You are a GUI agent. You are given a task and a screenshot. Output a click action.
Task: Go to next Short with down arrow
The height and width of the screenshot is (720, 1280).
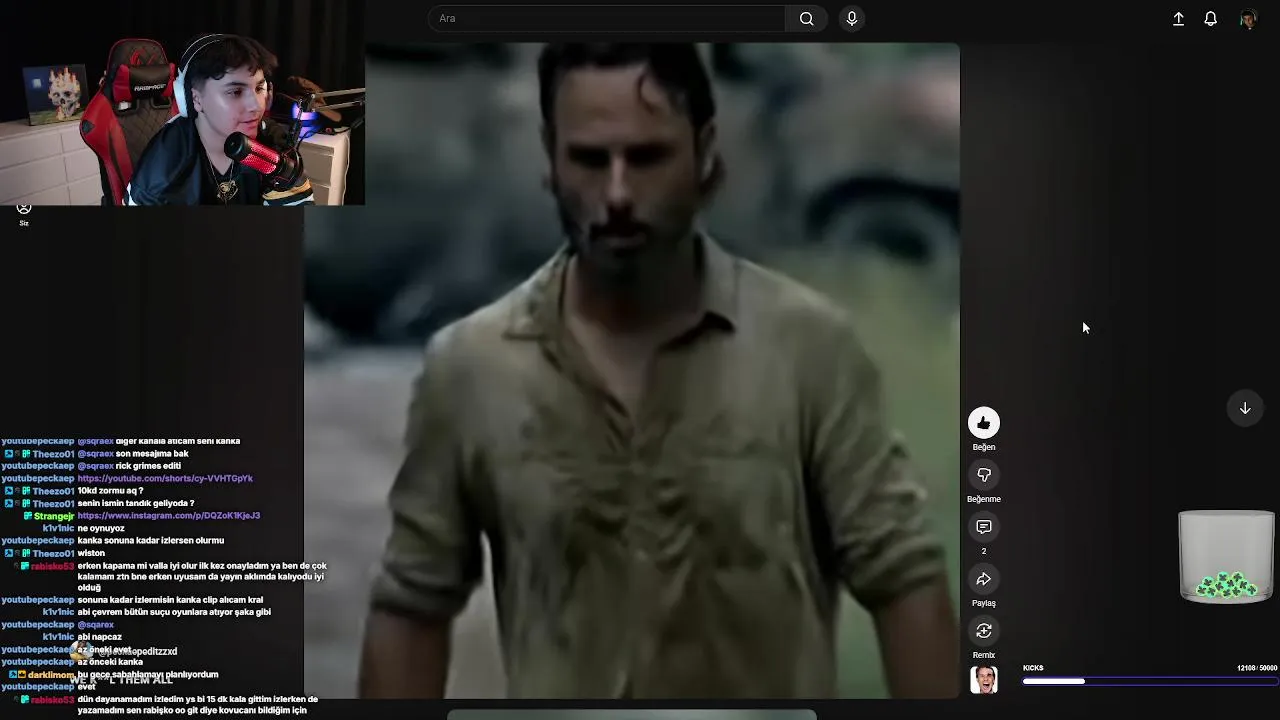coord(1245,408)
